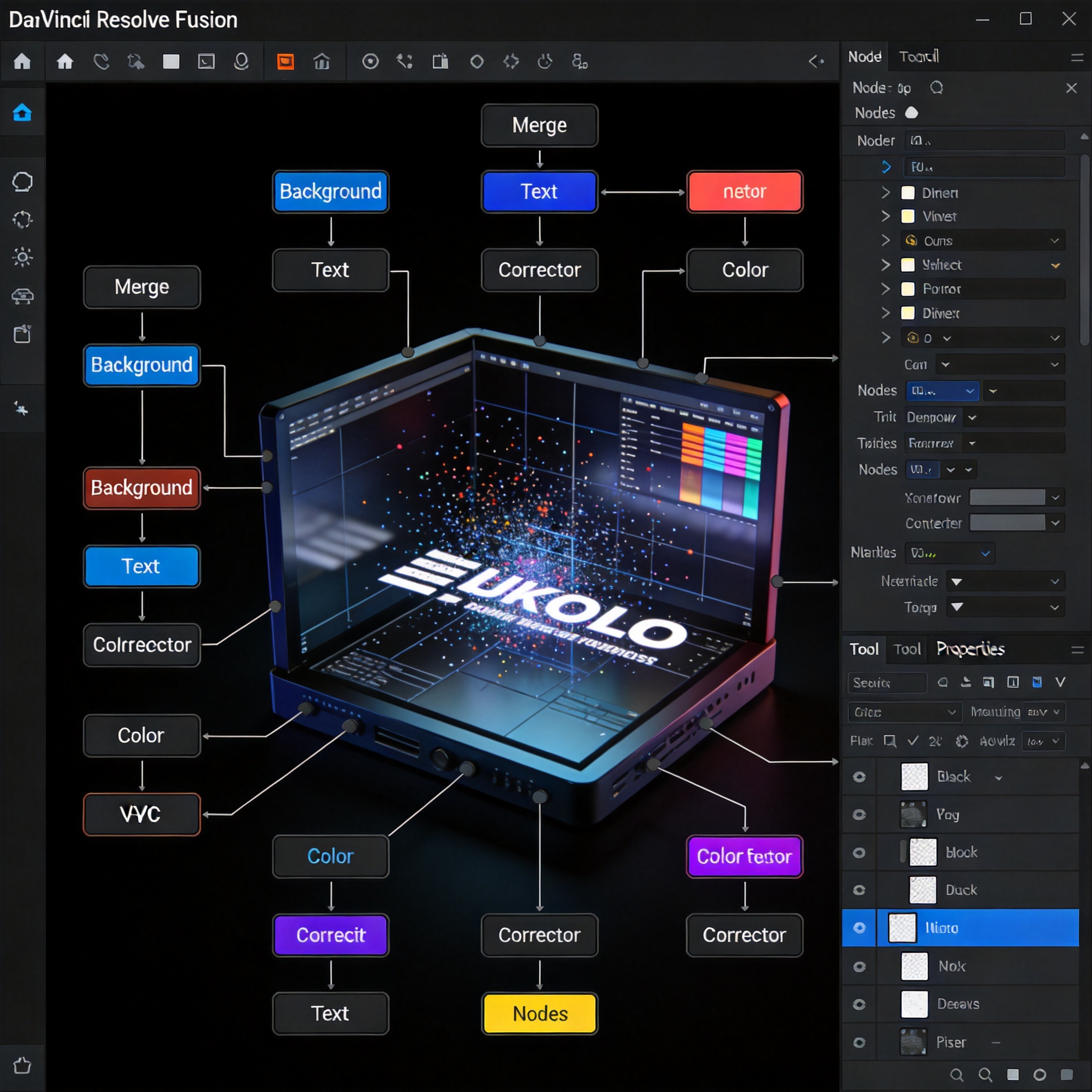Click the power timer icon in top toolbar
This screenshot has width=1092, height=1092.
(x=545, y=61)
